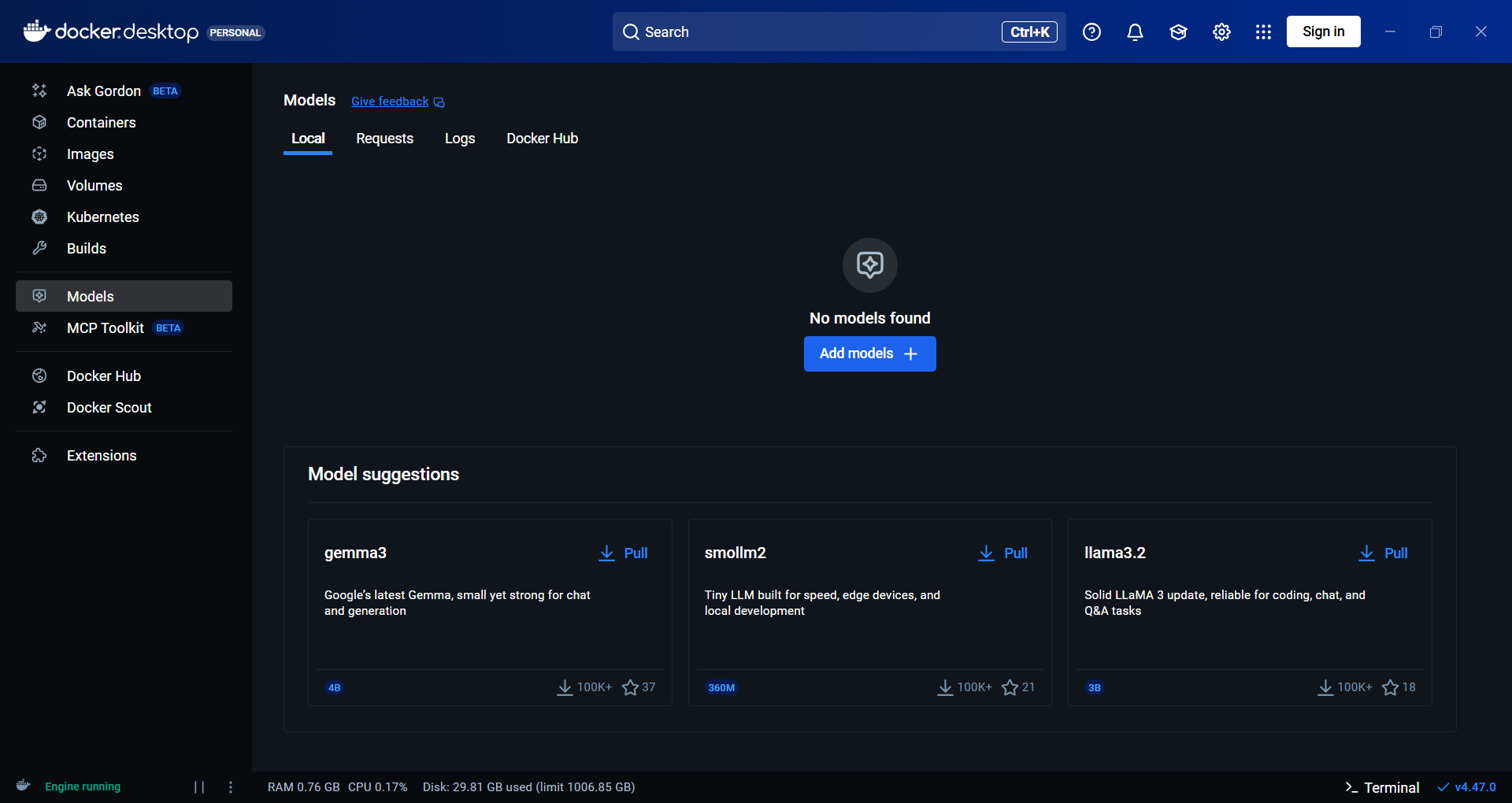Click the star icon on the smollm2 card

point(1010,687)
